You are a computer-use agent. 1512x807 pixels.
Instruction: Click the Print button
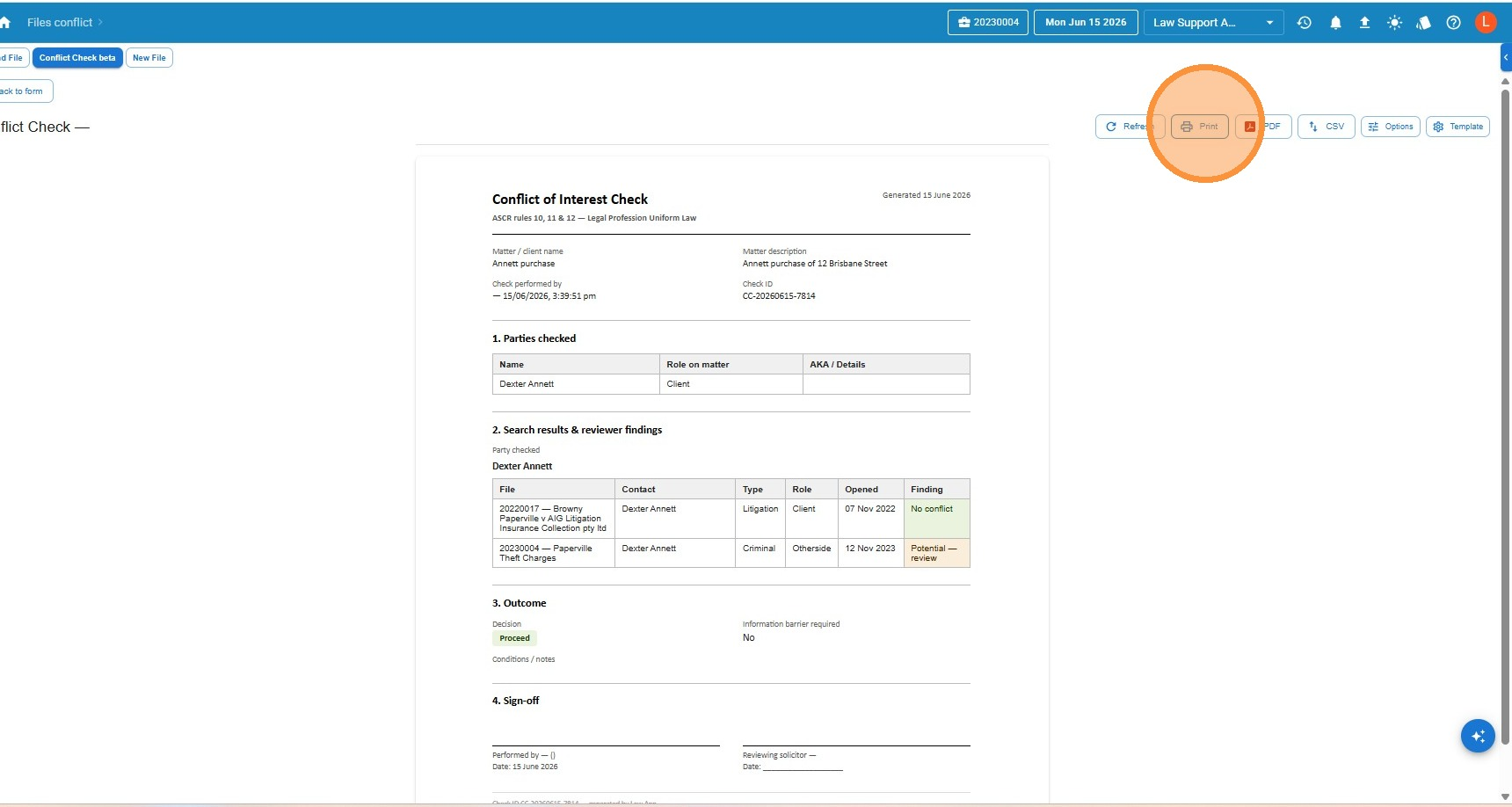pyautogui.click(x=1200, y=127)
